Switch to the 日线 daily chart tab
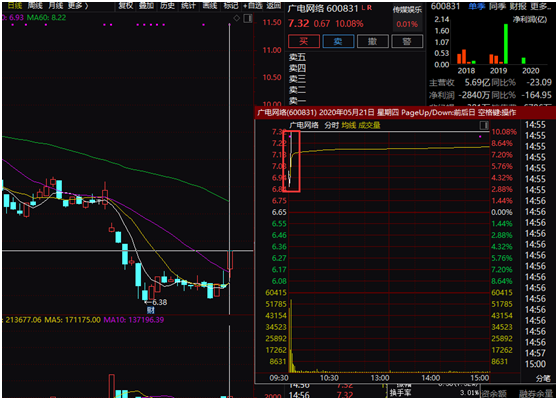Screen dimensions: 558x400 (14, 6)
